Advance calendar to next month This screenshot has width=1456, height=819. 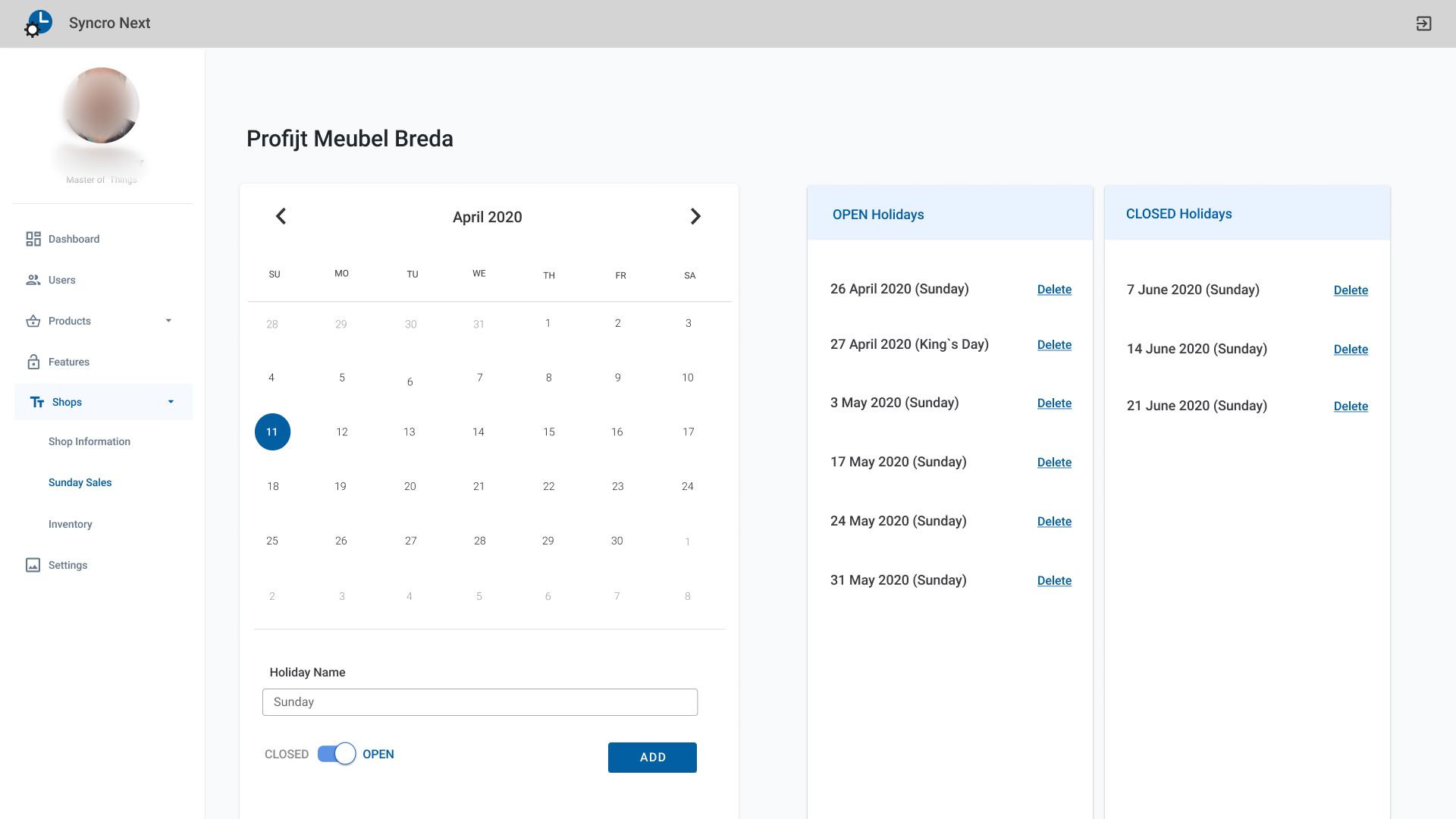[x=695, y=216]
